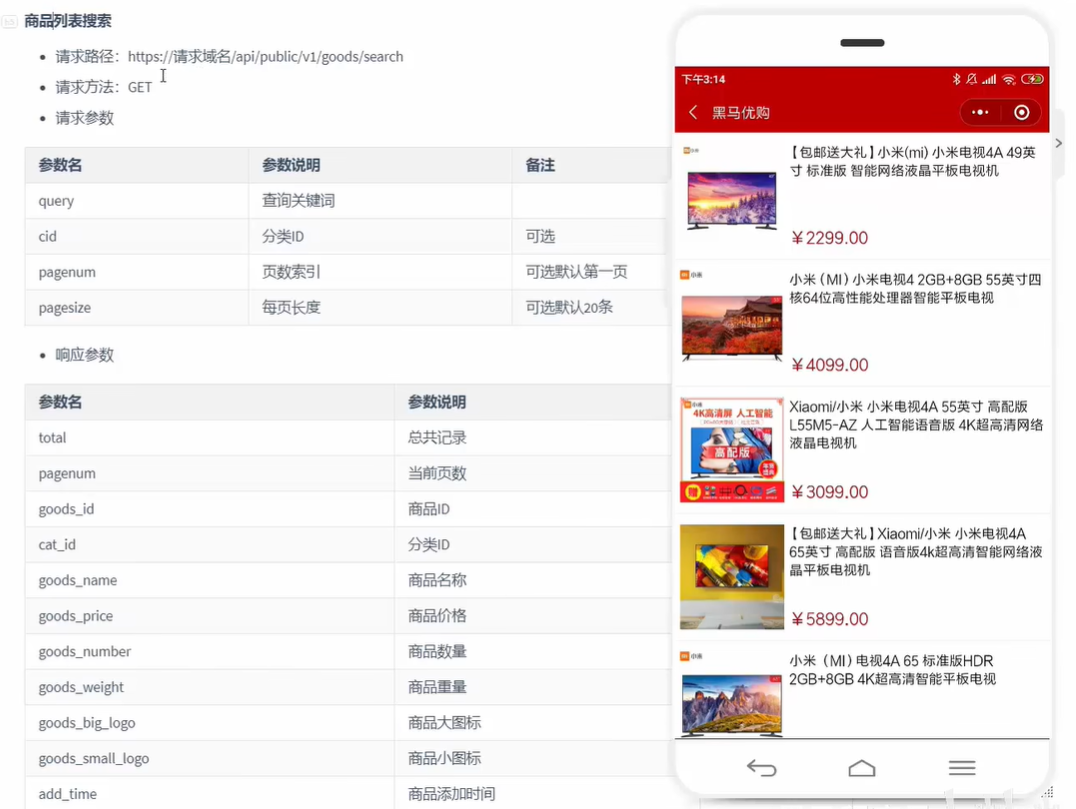Click the request-table pagenum 页数索引 row
Image resolution: width=1076 pixels, height=809 pixels.
[x=347, y=272]
